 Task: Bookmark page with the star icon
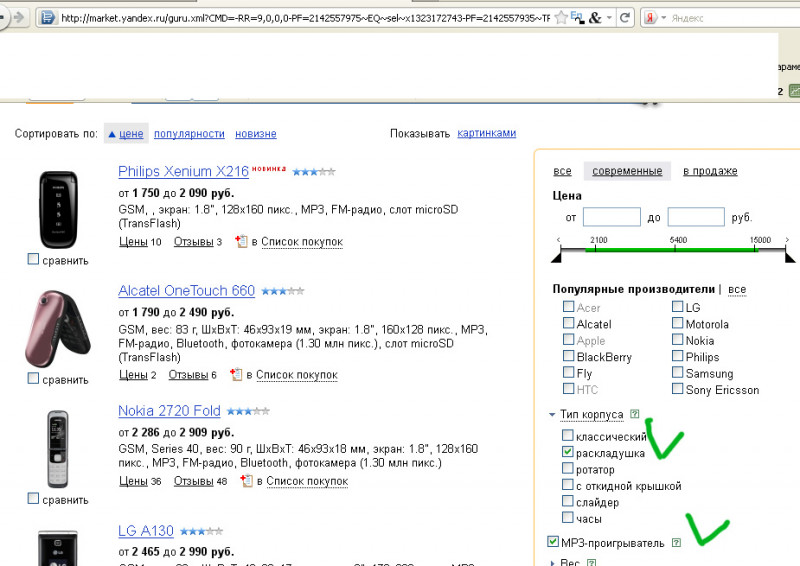click(561, 18)
